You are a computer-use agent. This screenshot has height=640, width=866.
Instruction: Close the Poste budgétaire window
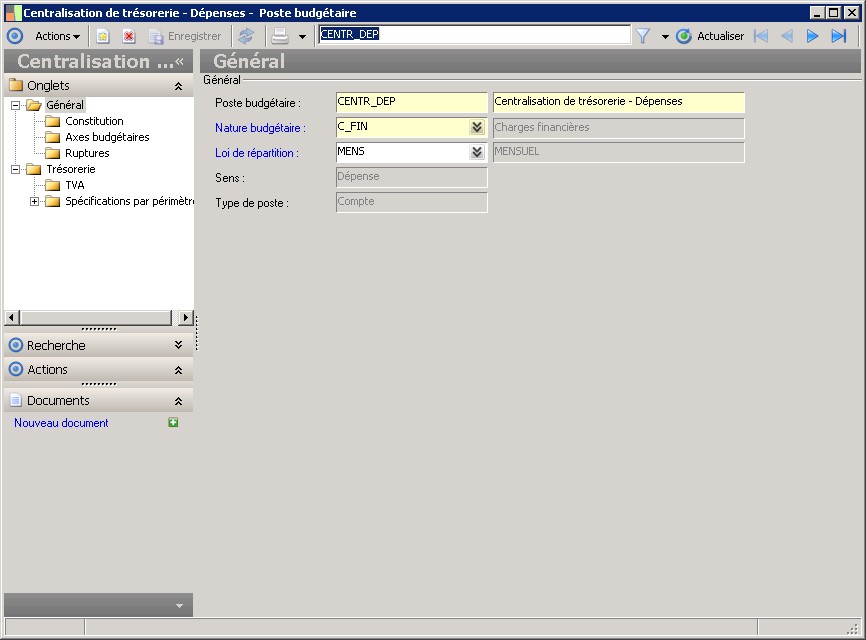click(x=852, y=12)
